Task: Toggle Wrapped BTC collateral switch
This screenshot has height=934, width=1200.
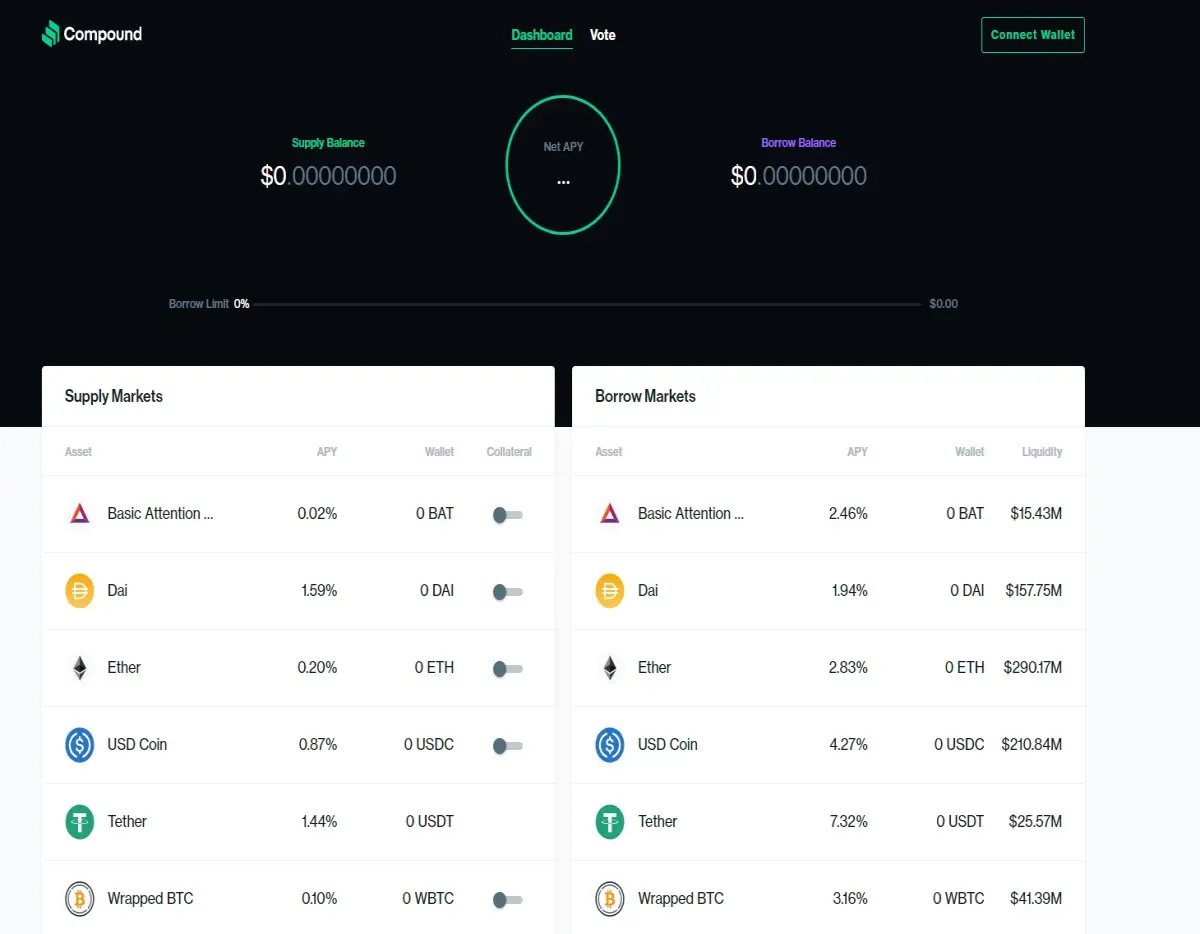Action: [507, 900]
